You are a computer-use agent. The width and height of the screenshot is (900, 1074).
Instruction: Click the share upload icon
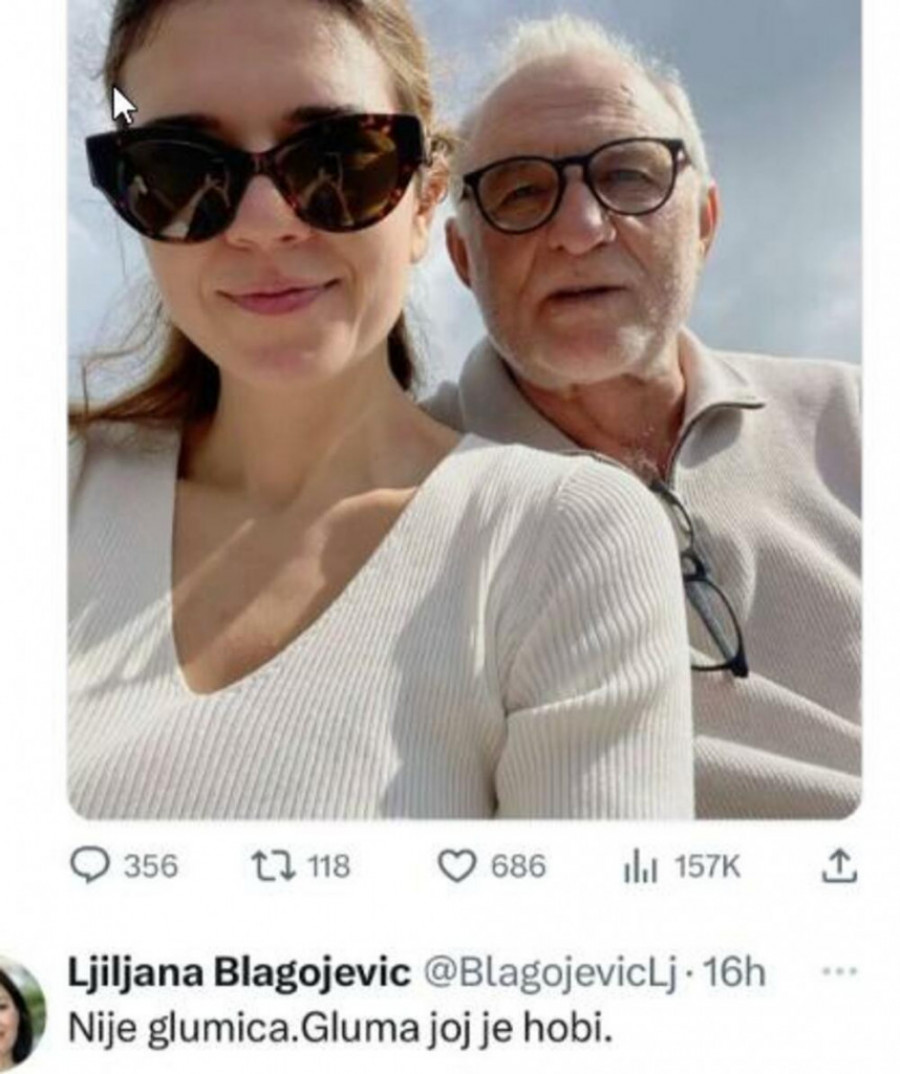[839, 865]
